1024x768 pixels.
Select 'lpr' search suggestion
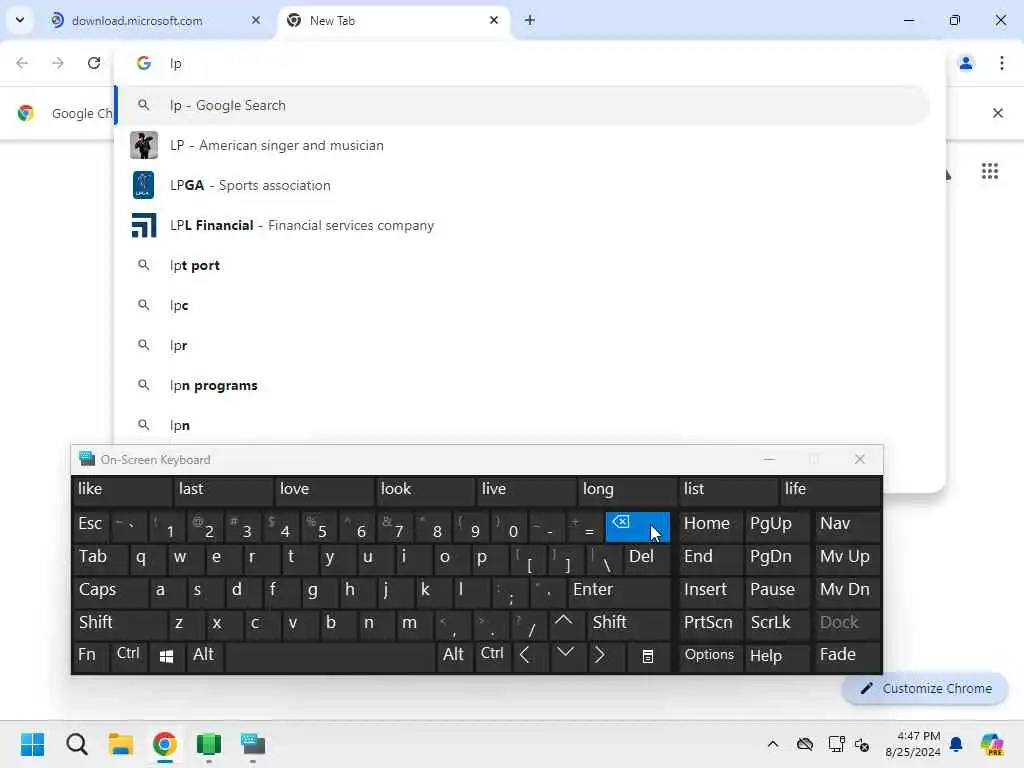(522, 345)
